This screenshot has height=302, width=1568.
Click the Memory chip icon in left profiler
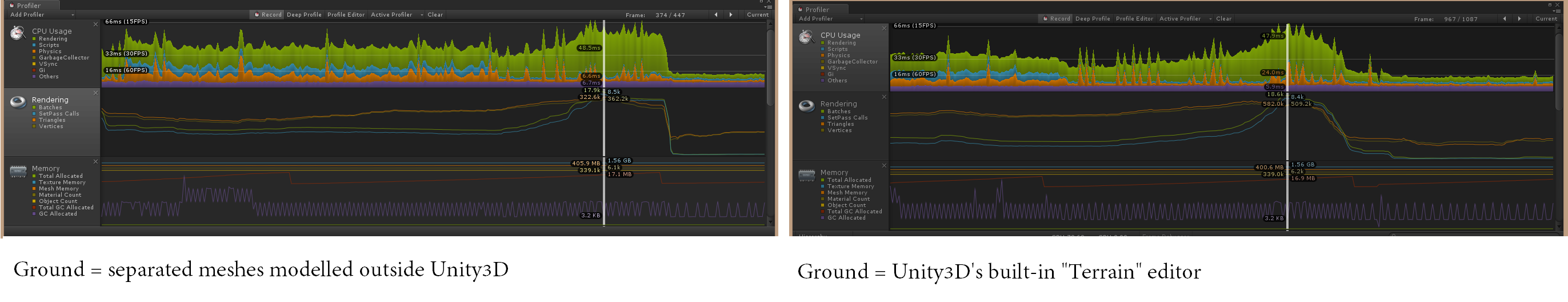[x=18, y=170]
